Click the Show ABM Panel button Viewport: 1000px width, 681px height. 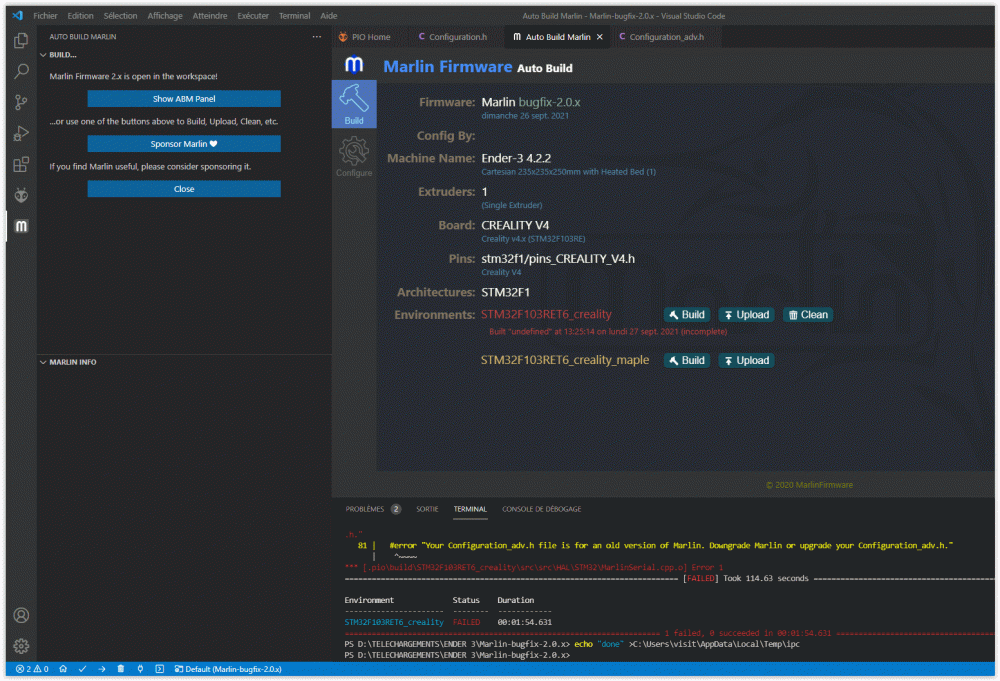tap(184, 99)
